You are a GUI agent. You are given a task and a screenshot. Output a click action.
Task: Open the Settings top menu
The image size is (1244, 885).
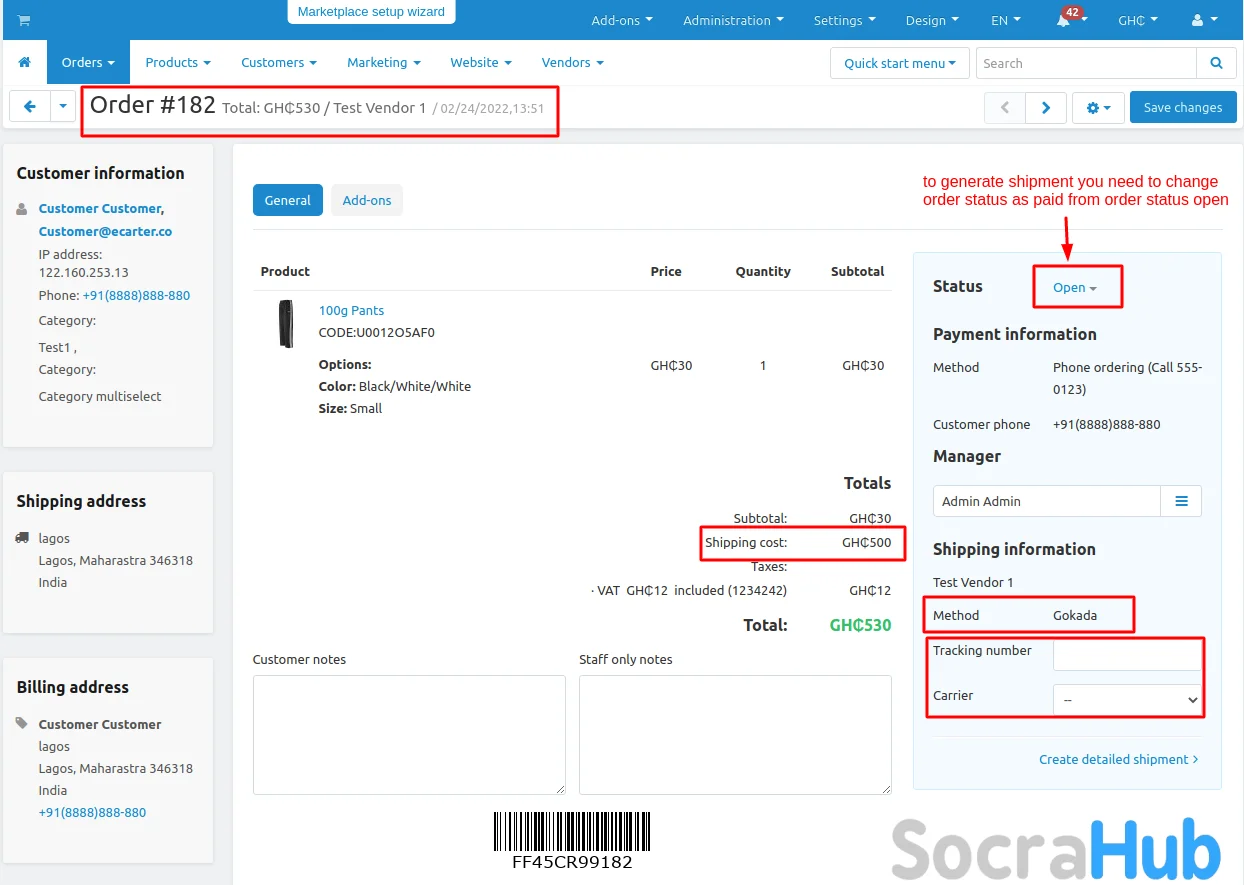(844, 20)
